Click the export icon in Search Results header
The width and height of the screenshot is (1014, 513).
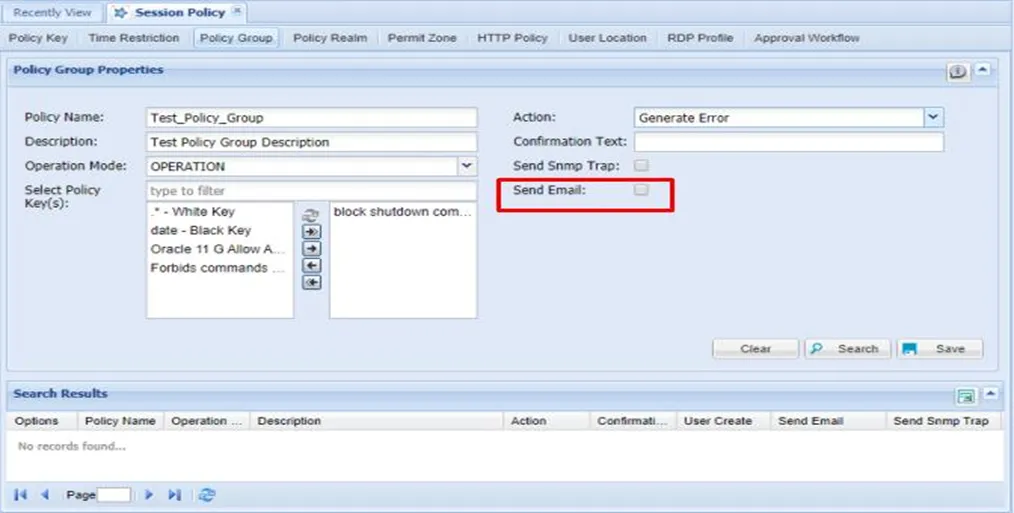966,396
